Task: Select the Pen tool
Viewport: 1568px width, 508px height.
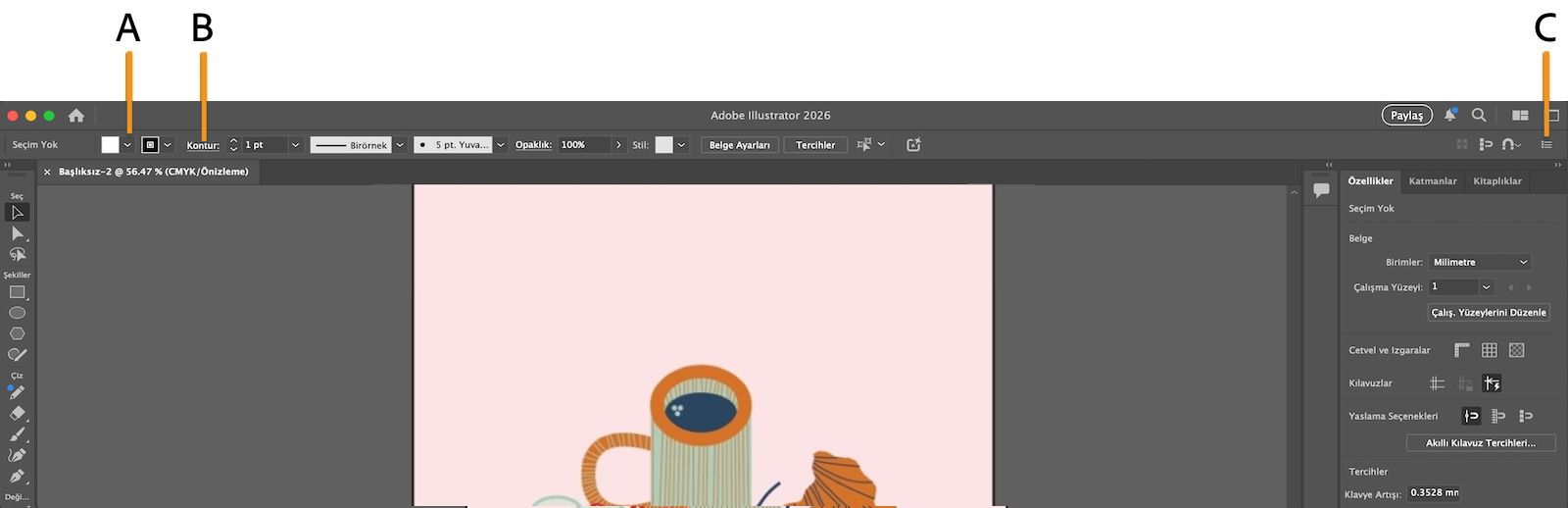Action: tap(17, 477)
